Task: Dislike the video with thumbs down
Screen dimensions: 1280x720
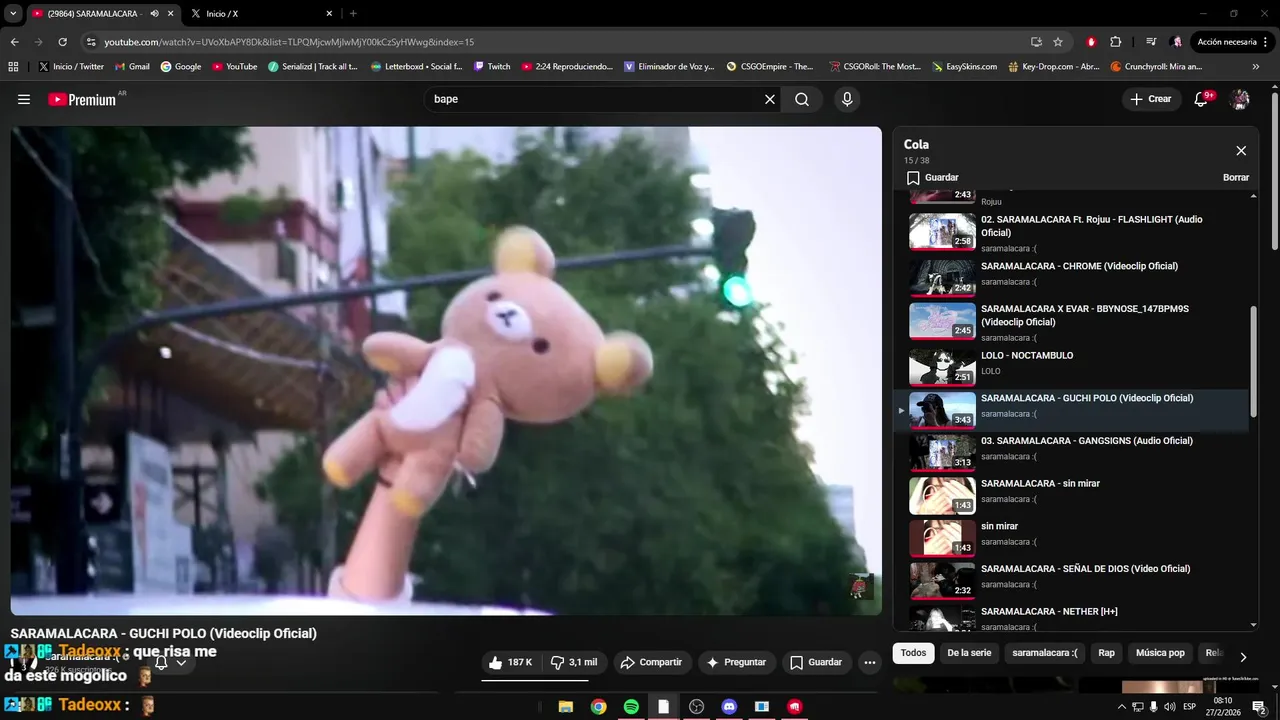Action: (x=574, y=662)
